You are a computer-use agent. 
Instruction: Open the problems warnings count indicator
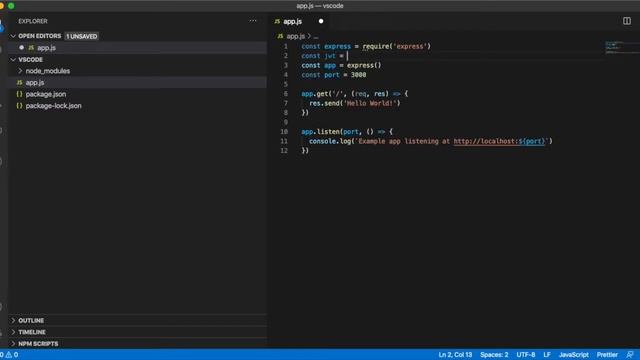tap(9, 355)
